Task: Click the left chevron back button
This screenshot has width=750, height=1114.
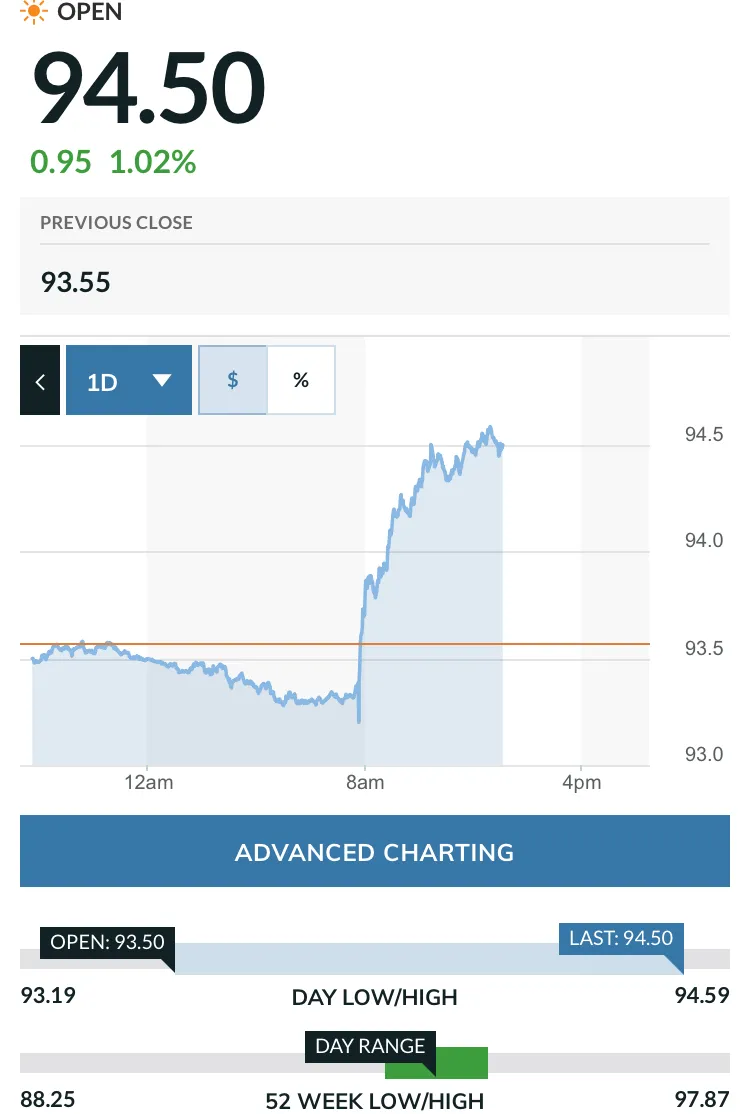Action: point(40,380)
